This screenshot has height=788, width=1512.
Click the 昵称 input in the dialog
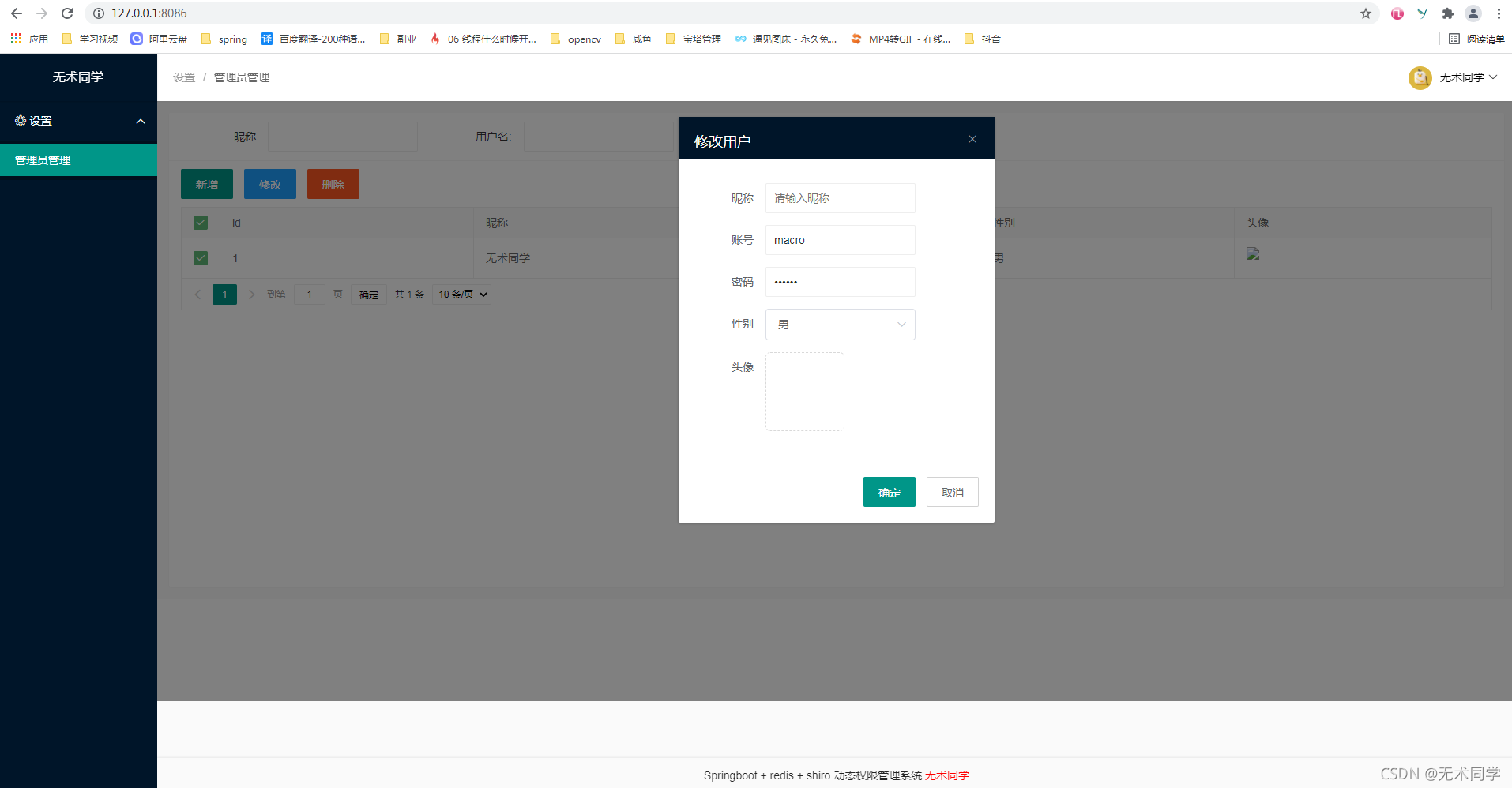click(x=841, y=198)
